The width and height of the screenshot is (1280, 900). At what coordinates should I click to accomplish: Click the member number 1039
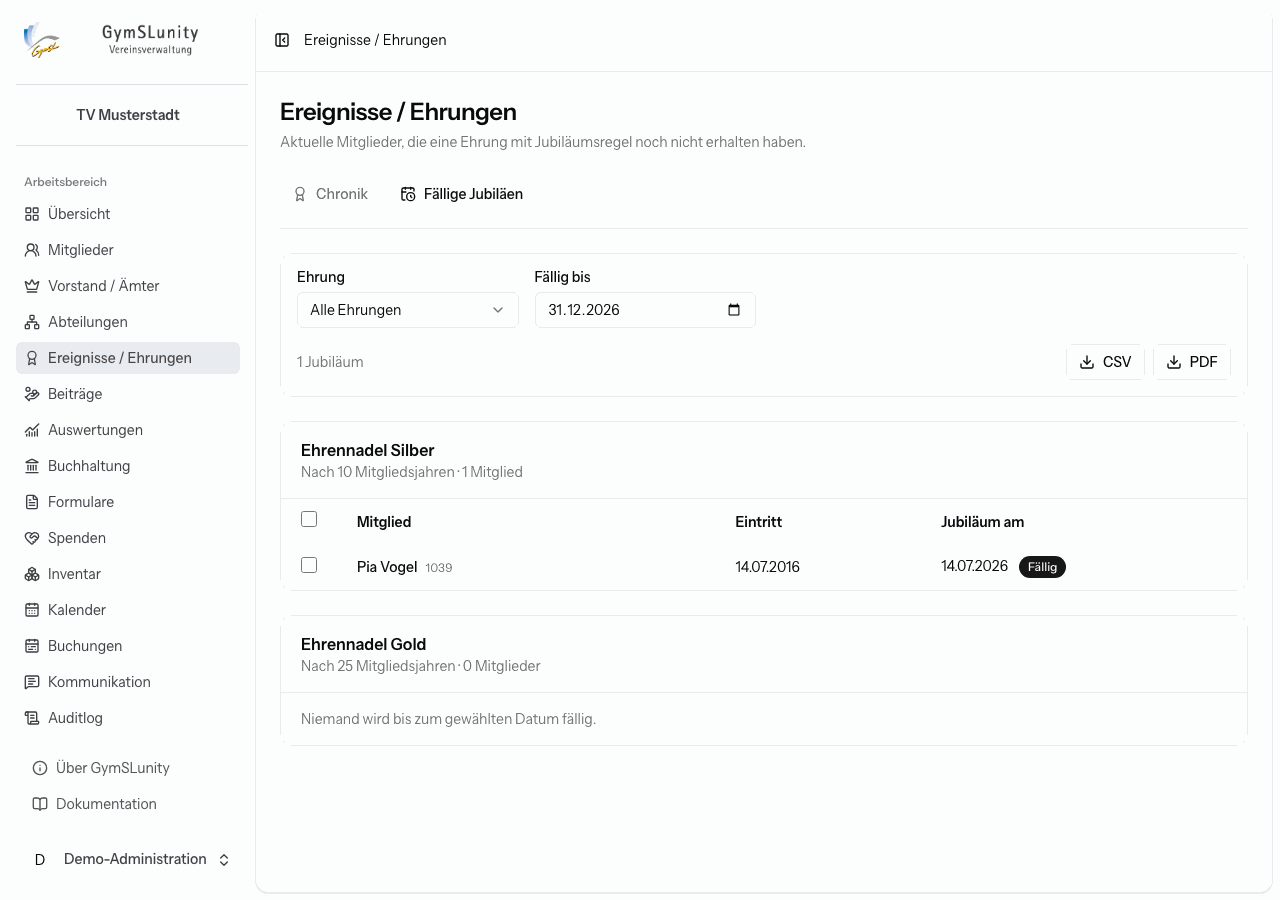coord(439,568)
